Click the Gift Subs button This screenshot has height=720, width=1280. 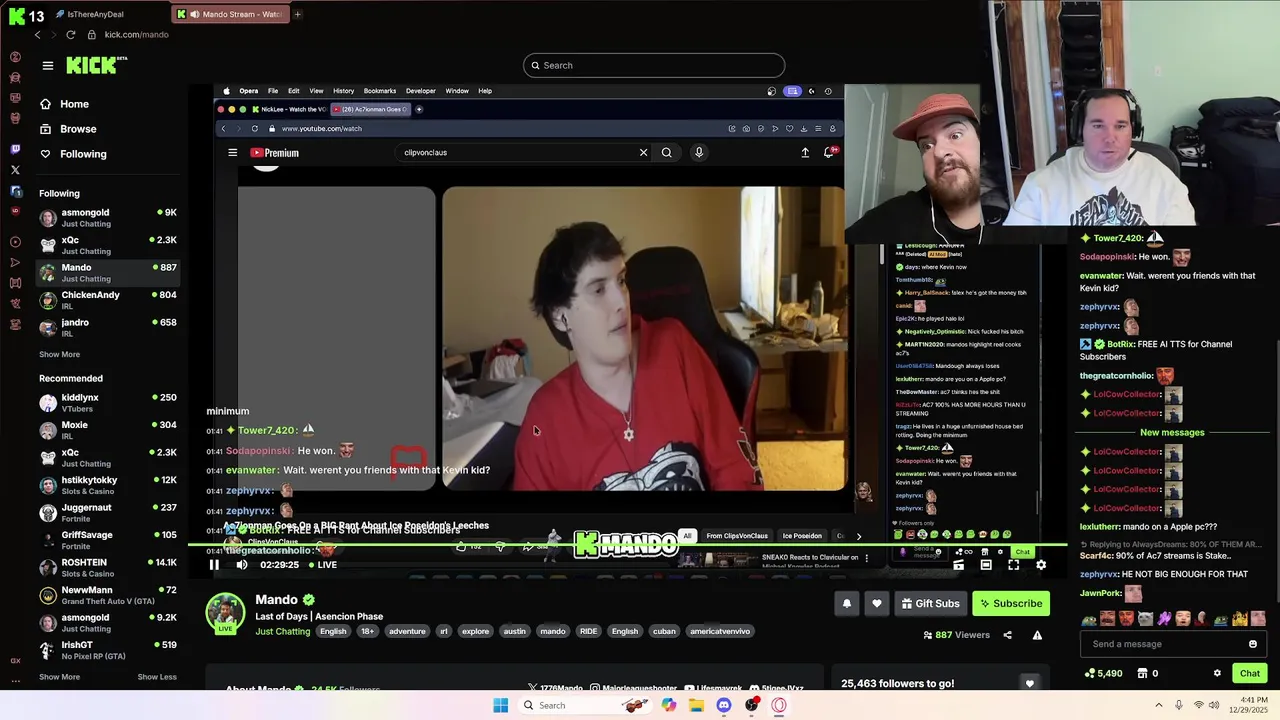pos(930,603)
